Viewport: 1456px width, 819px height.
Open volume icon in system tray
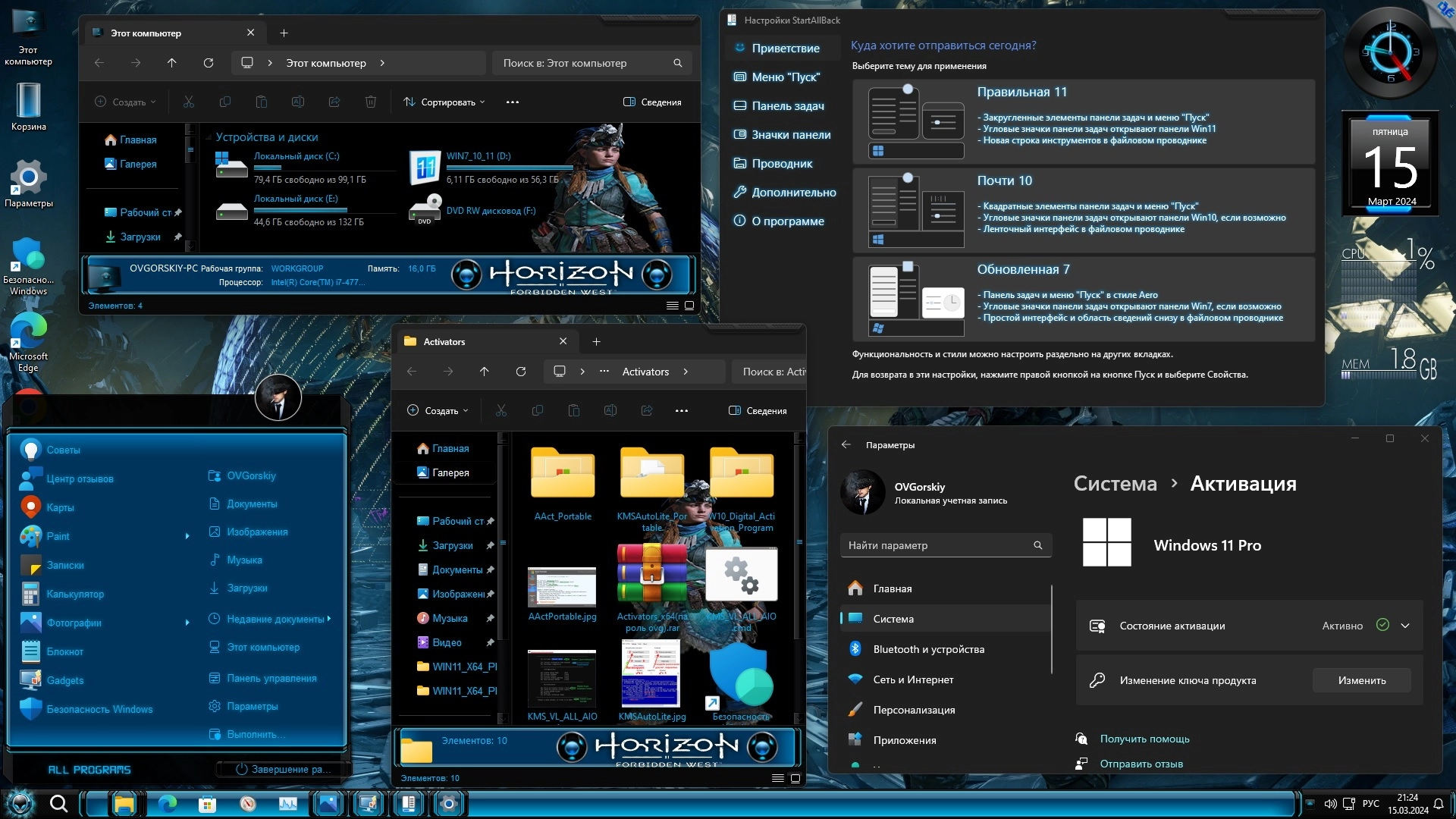[1330, 804]
